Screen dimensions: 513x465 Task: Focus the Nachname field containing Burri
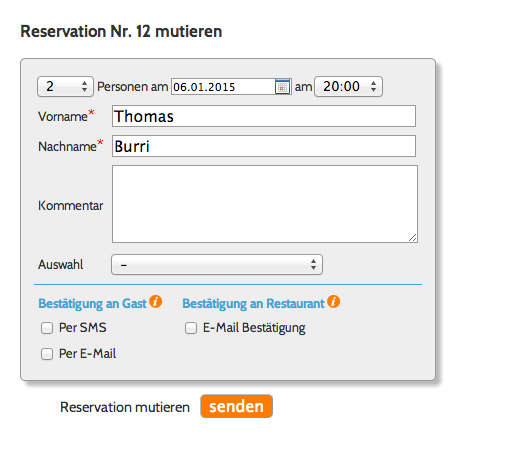[264, 146]
